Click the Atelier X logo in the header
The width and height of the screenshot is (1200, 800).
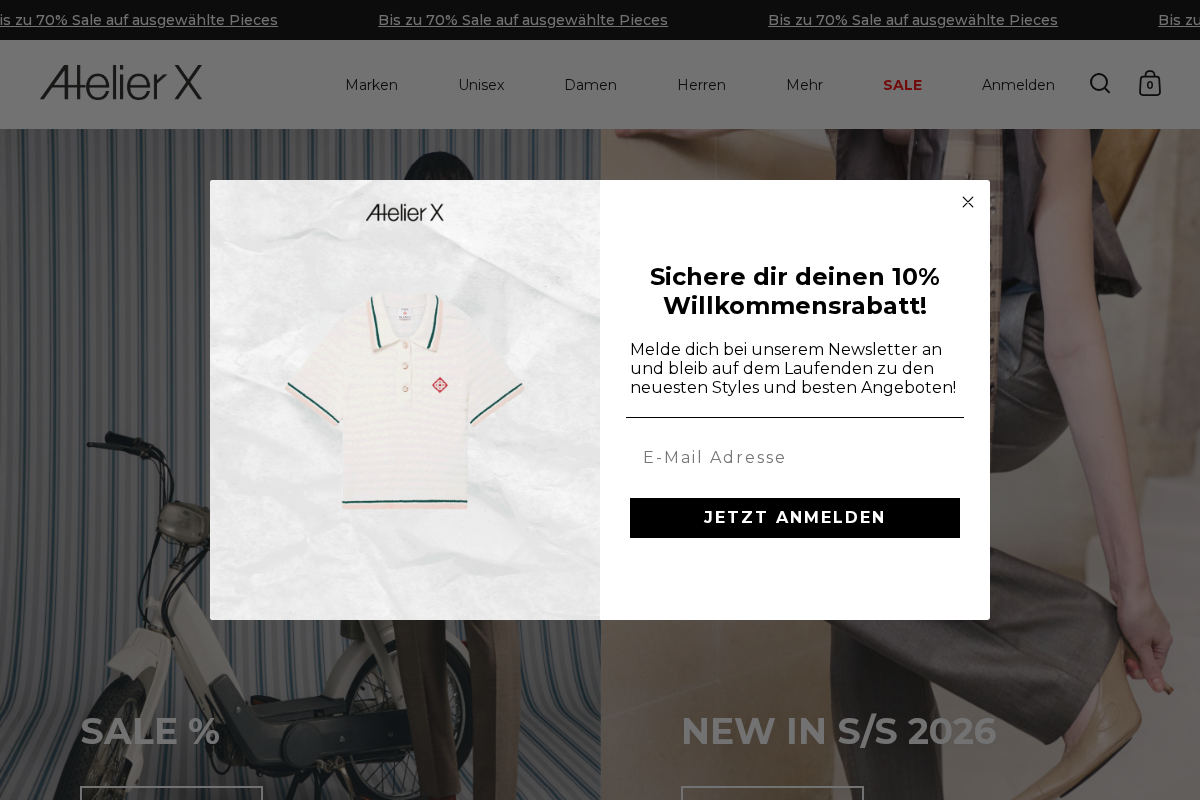click(121, 83)
